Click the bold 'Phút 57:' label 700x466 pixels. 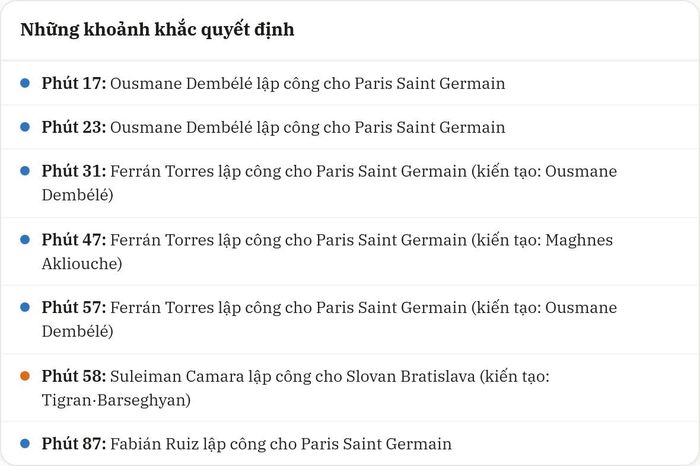74,307
